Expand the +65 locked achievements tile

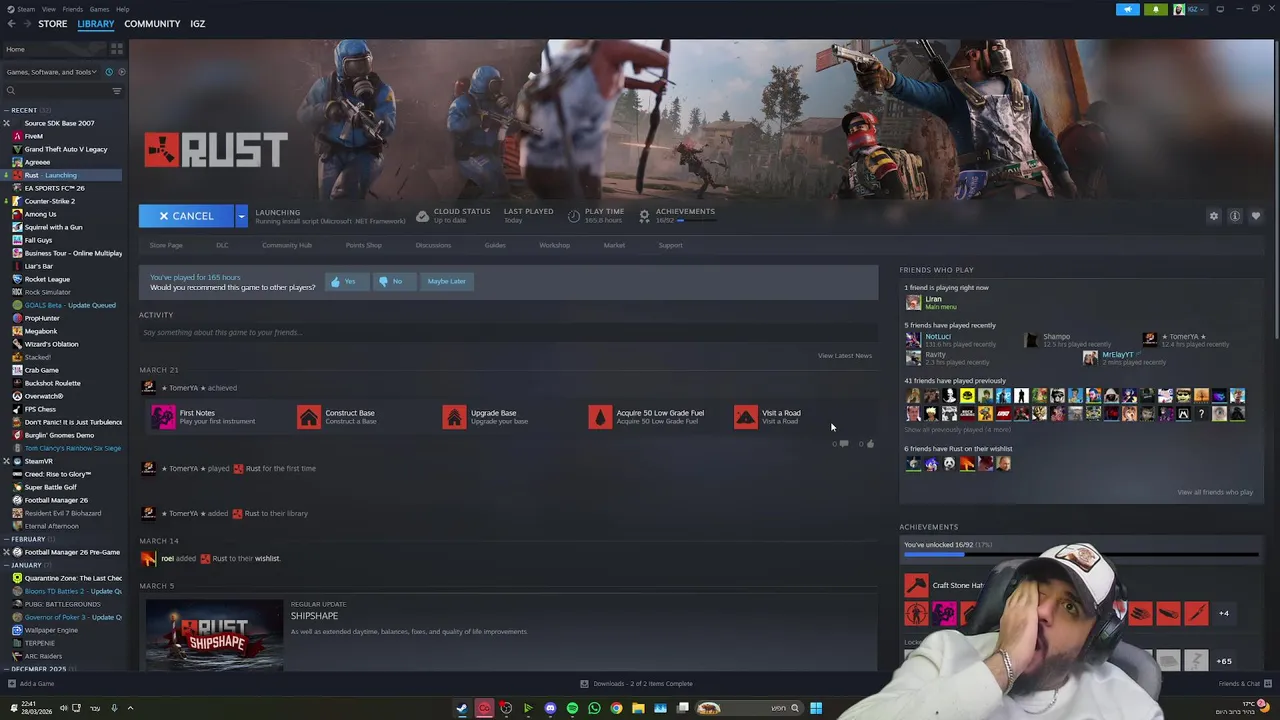1224,661
